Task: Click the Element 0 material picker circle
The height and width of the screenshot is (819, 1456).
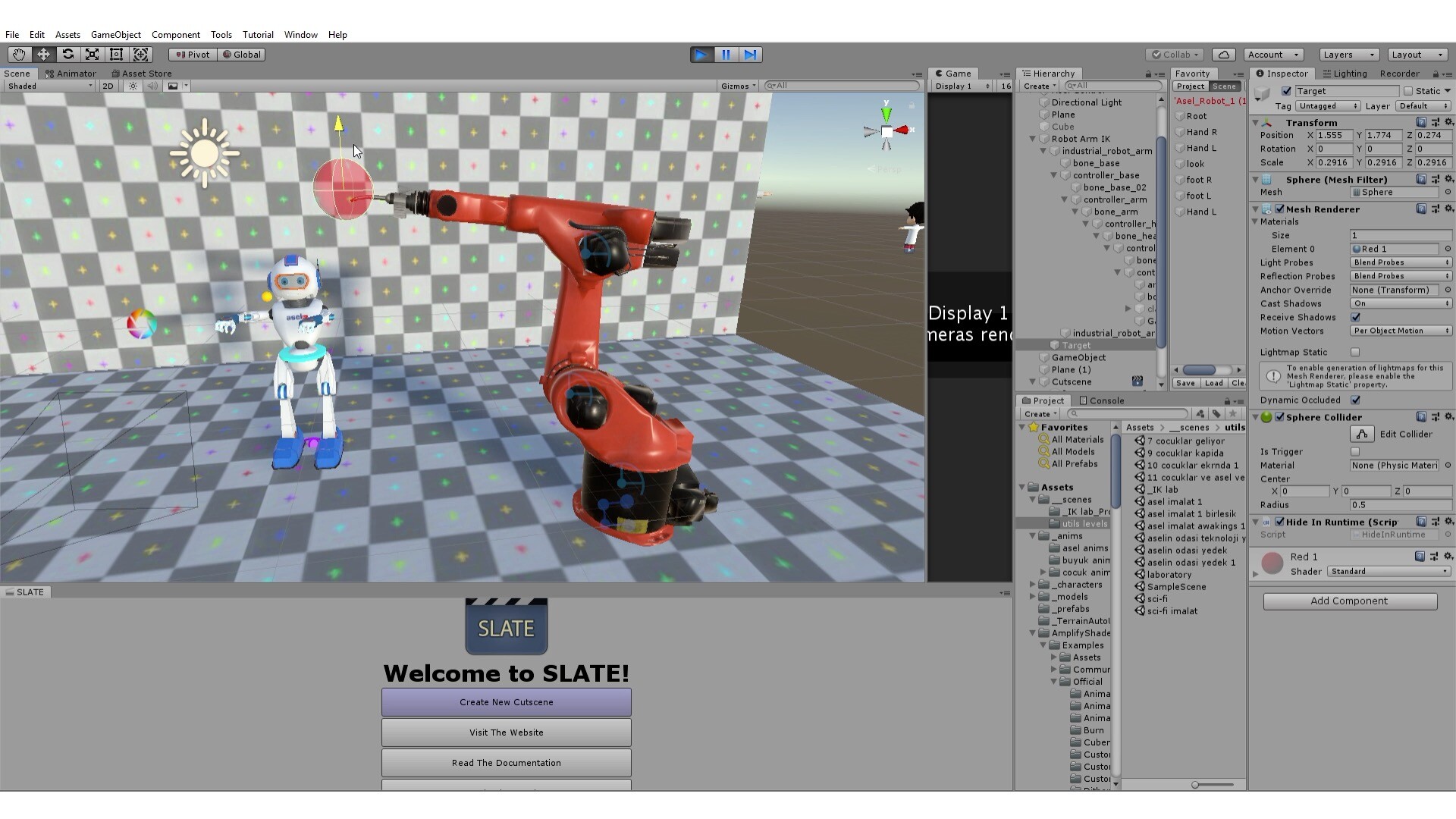Action: [x=1448, y=249]
